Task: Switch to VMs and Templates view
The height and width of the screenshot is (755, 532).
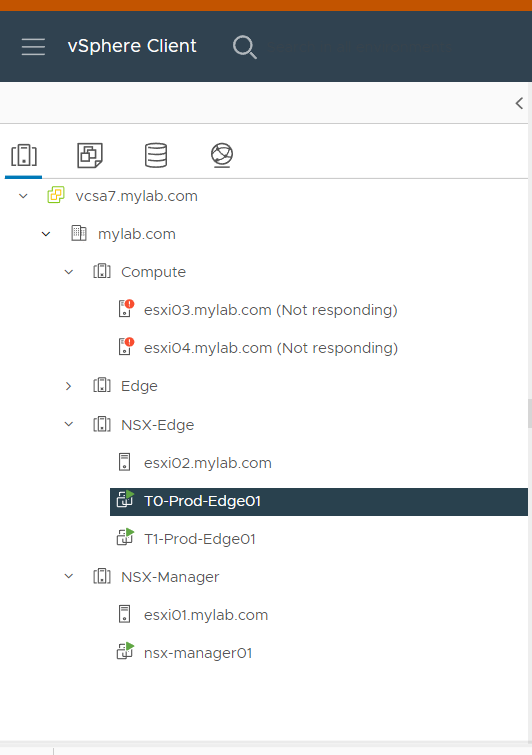Action: coord(90,155)
